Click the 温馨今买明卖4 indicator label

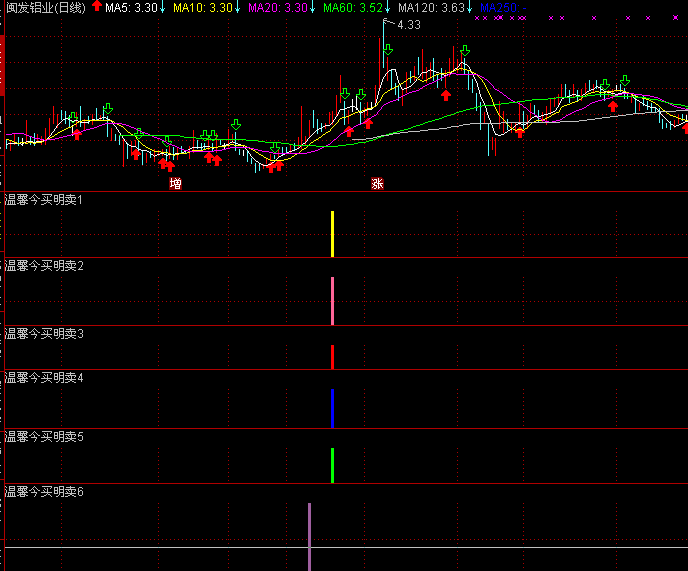click(x=43, y=377)
